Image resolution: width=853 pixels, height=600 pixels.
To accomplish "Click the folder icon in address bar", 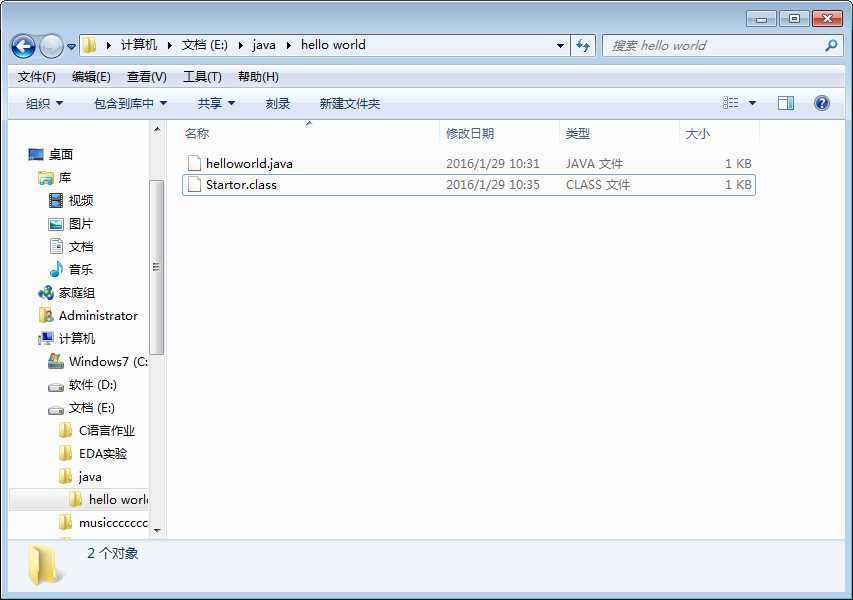I will pos(90,45).
